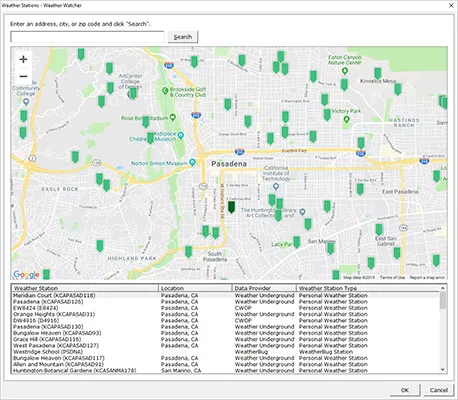Image resolution: width=458 pixels, height=400 pixels.
Task: Zoom in the map with the plus button
Action: (x=23, y=60)
